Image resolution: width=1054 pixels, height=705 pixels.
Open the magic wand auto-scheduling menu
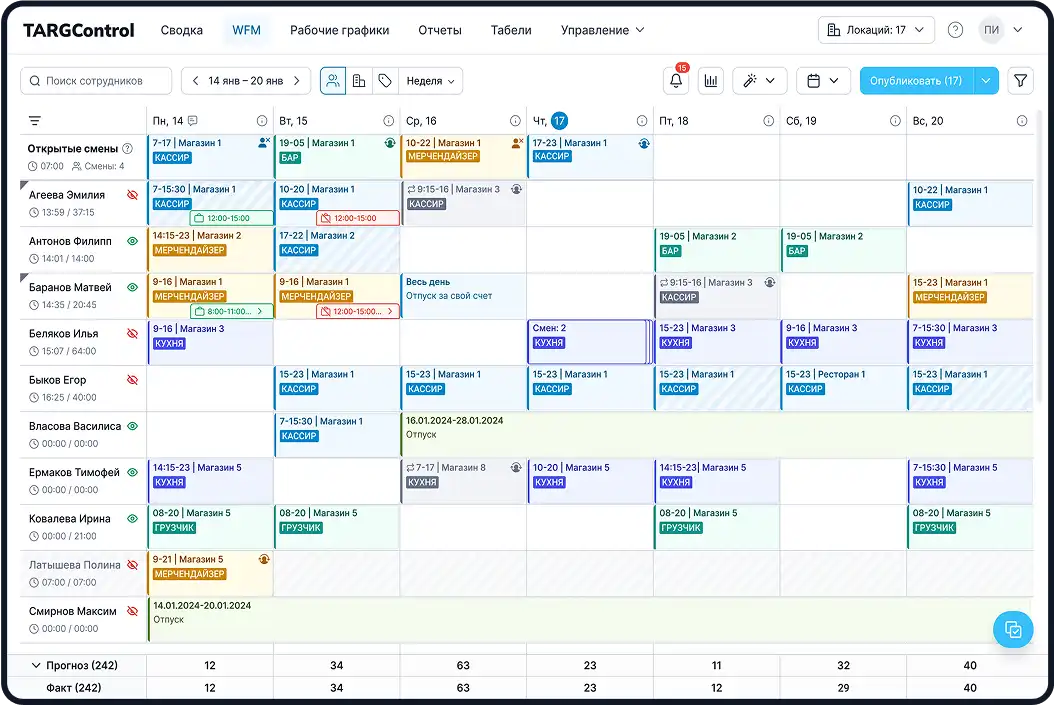click(x=759, y=81)
